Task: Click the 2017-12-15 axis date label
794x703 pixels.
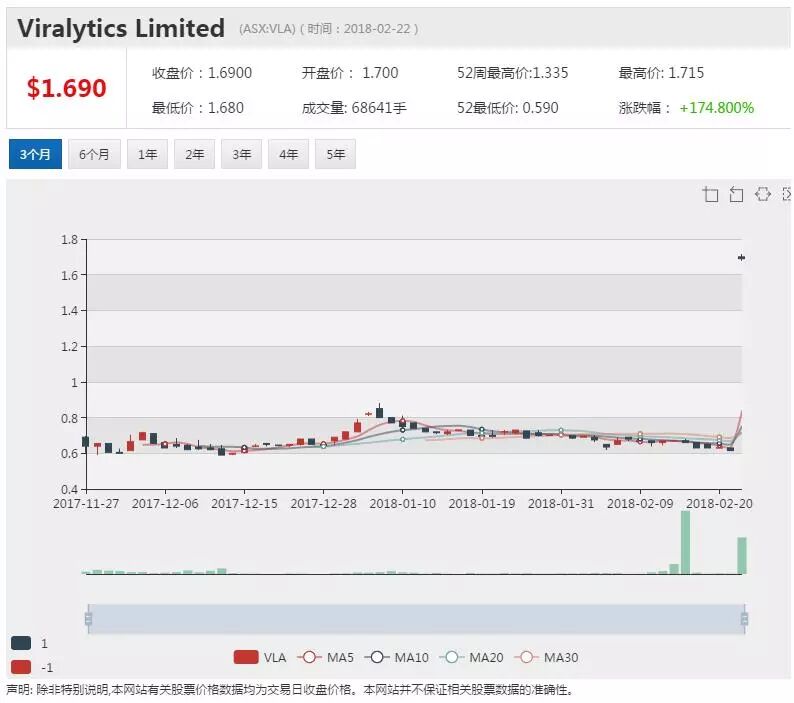Action: click(244, 503)
